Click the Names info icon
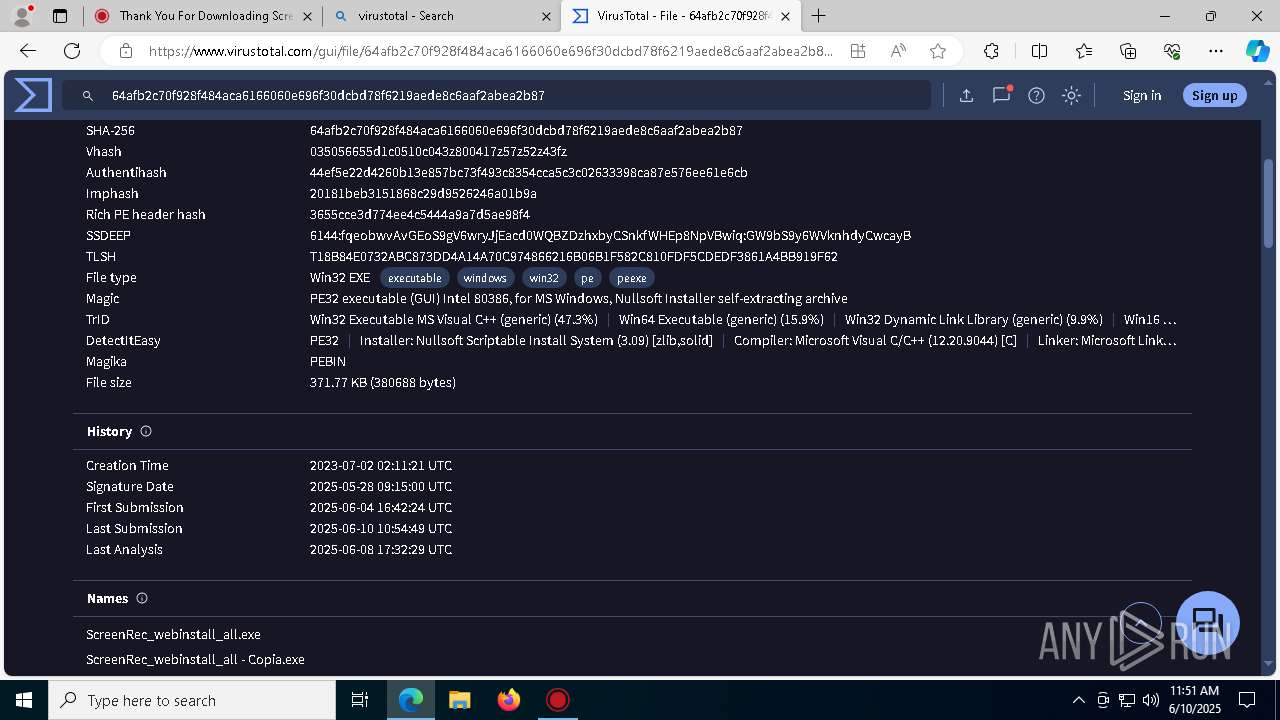1280x720 pixels. [141, 598]
